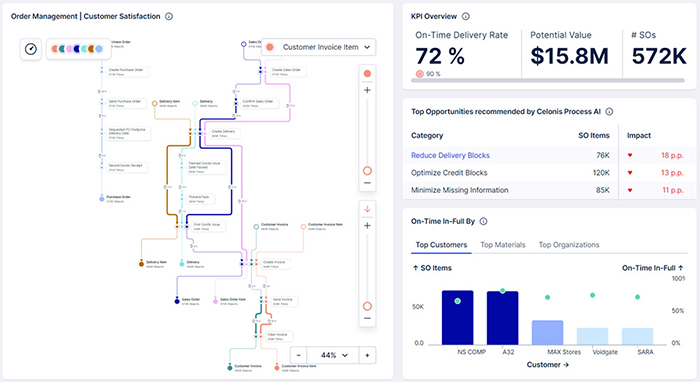The height and width of the screenshot is (382, 700).
Task: Click the KPI Overview info icon
Action: click(466, 17)
